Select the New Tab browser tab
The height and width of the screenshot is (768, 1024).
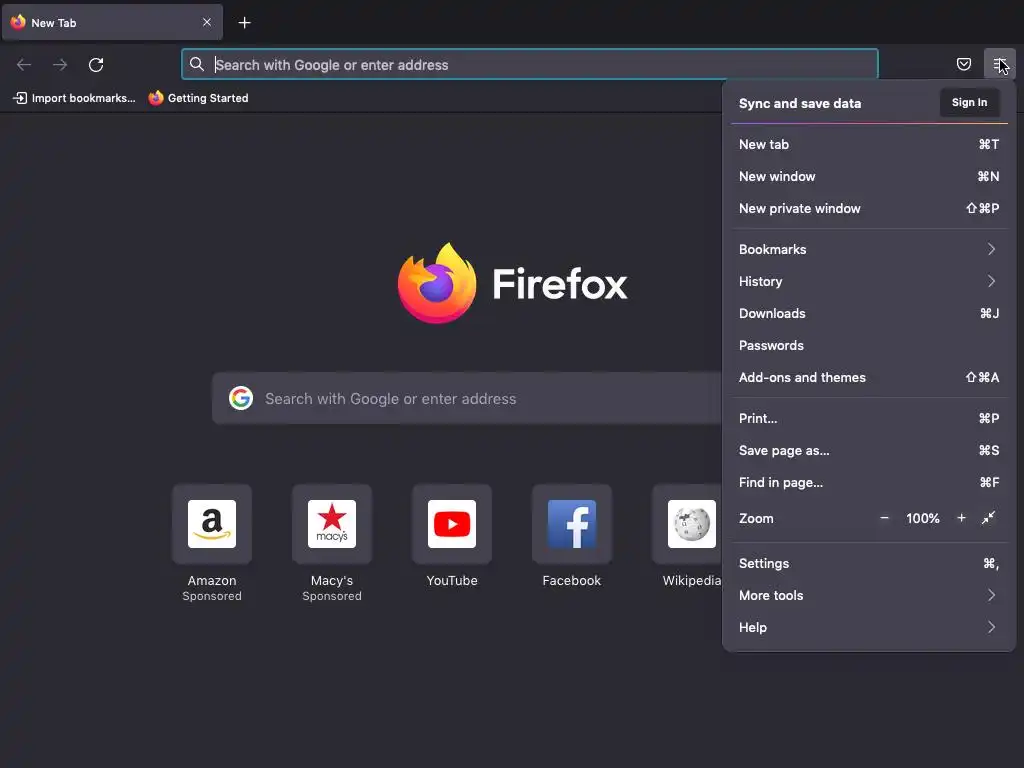[112, 22]
